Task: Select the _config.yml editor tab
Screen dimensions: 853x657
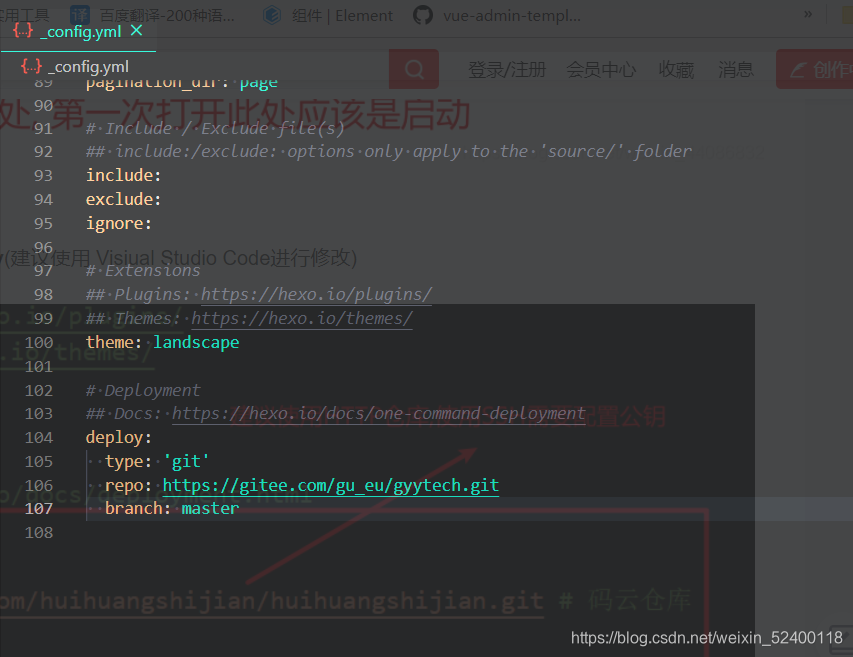Action: tap(80, 31)
